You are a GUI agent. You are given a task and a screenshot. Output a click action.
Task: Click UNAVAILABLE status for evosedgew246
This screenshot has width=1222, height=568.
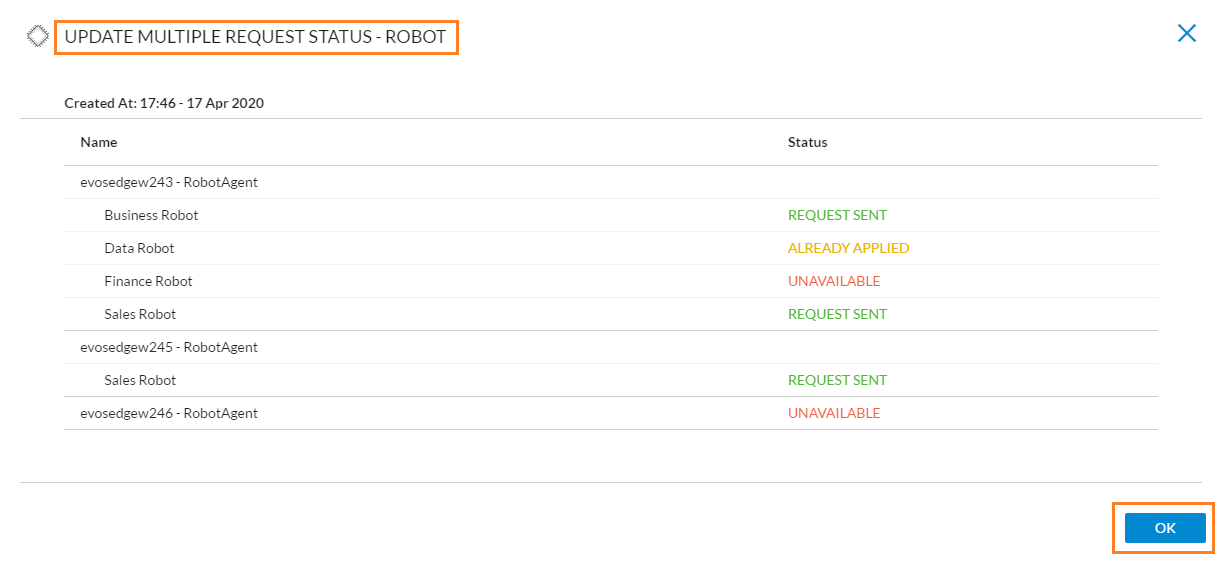[x=834, y=413]
